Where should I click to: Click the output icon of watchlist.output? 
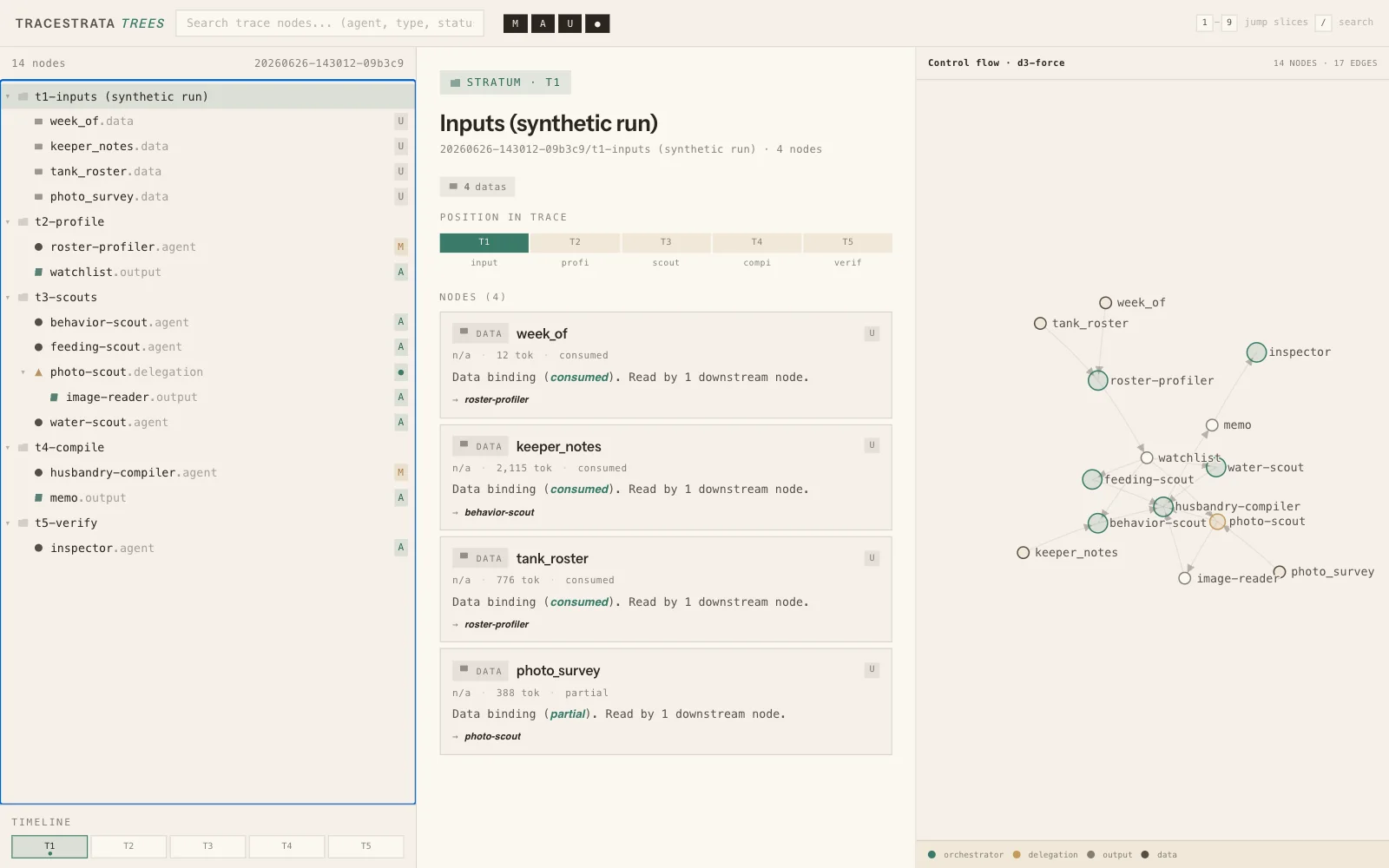point(38,272)
